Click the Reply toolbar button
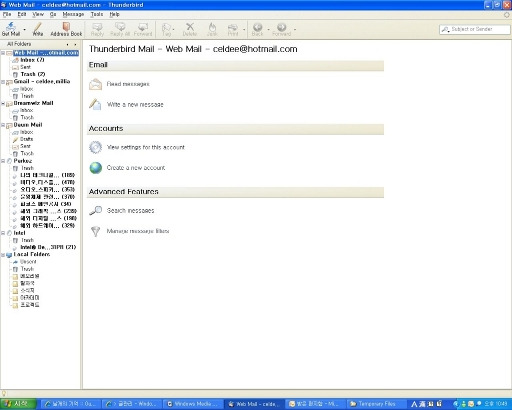 (97, 29)
